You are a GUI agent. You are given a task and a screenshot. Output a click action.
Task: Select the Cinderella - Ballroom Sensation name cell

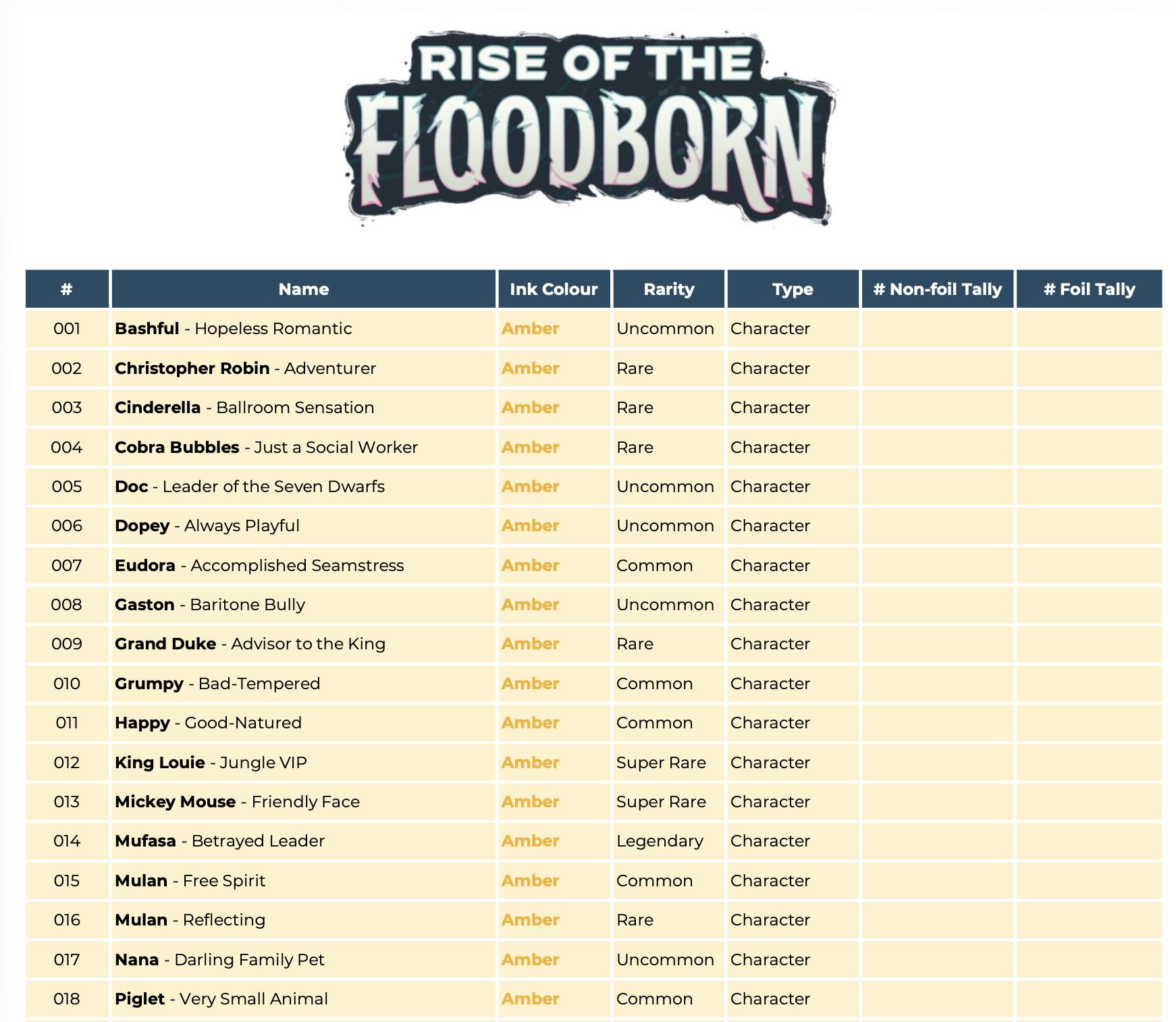304,408
